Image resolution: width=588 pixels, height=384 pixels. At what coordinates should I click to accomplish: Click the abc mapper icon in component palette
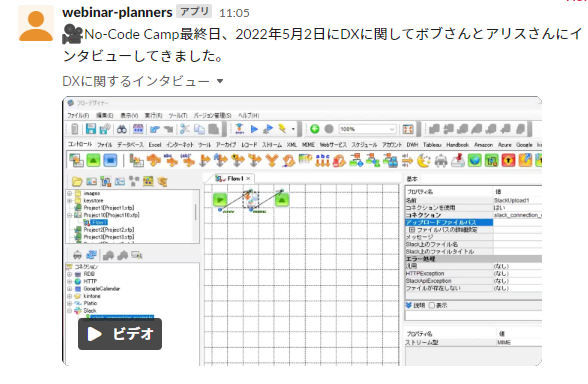click(x=322, y=160)
